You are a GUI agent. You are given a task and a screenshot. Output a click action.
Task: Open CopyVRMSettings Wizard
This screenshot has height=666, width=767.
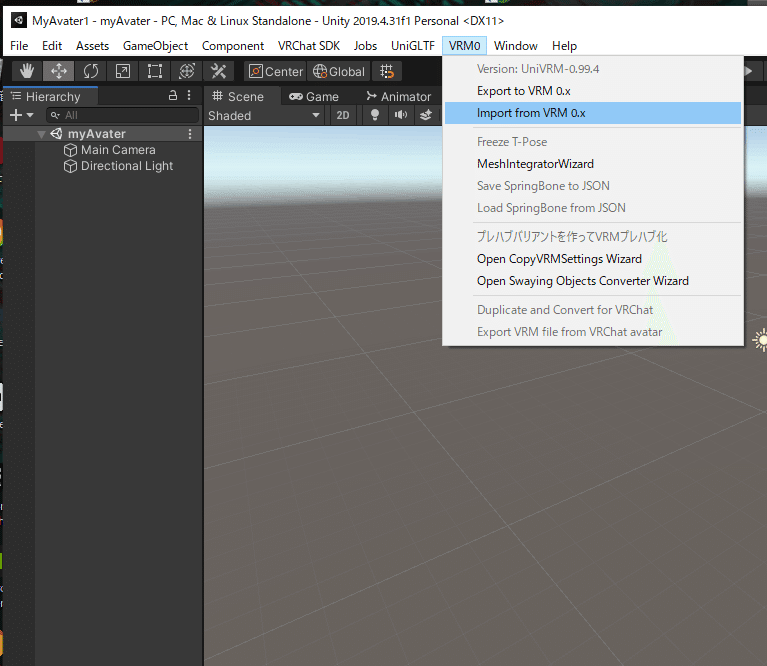tap(593, 259)
